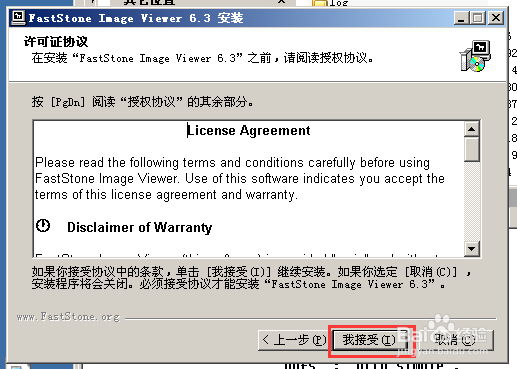517x369 pixels.
Task: Click the license scrollbar down arrow
Action: [472, 249]
